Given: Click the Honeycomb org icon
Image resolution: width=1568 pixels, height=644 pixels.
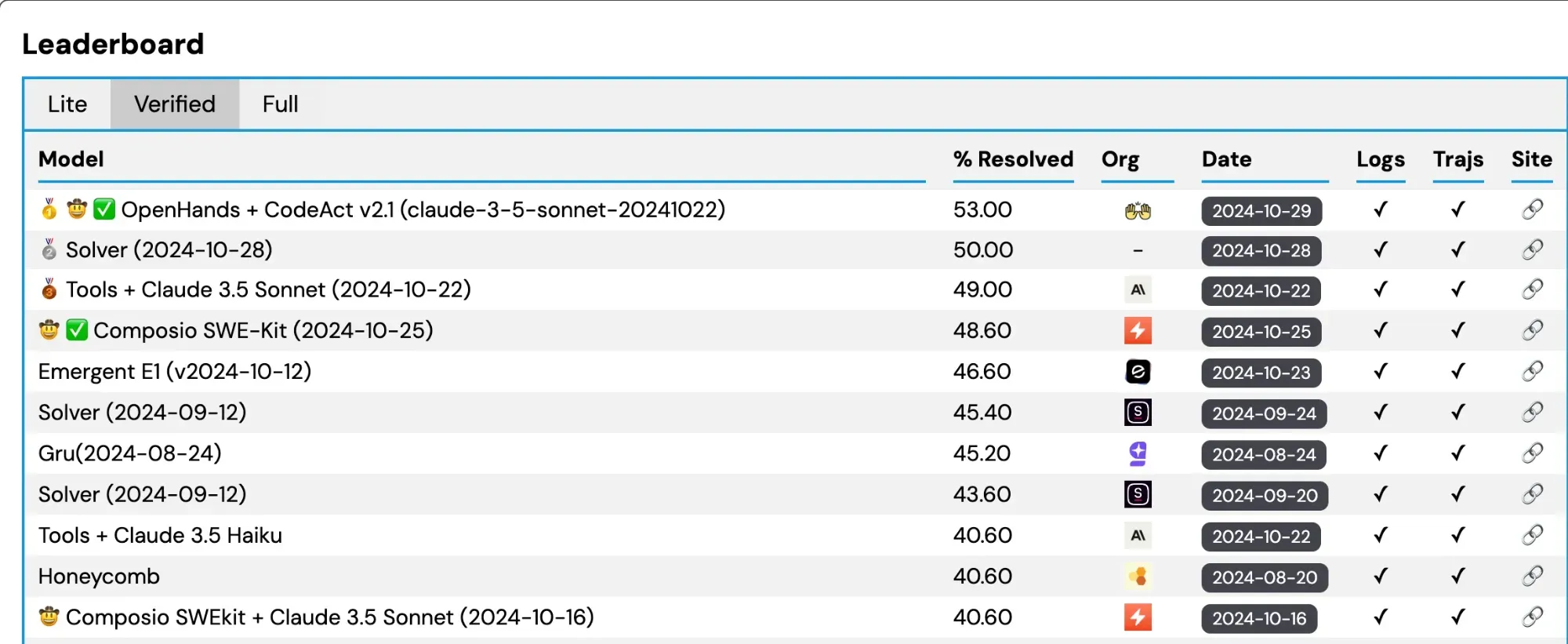Looking at the screenshot, I should pyautogui.click(x=1138, y=577).
